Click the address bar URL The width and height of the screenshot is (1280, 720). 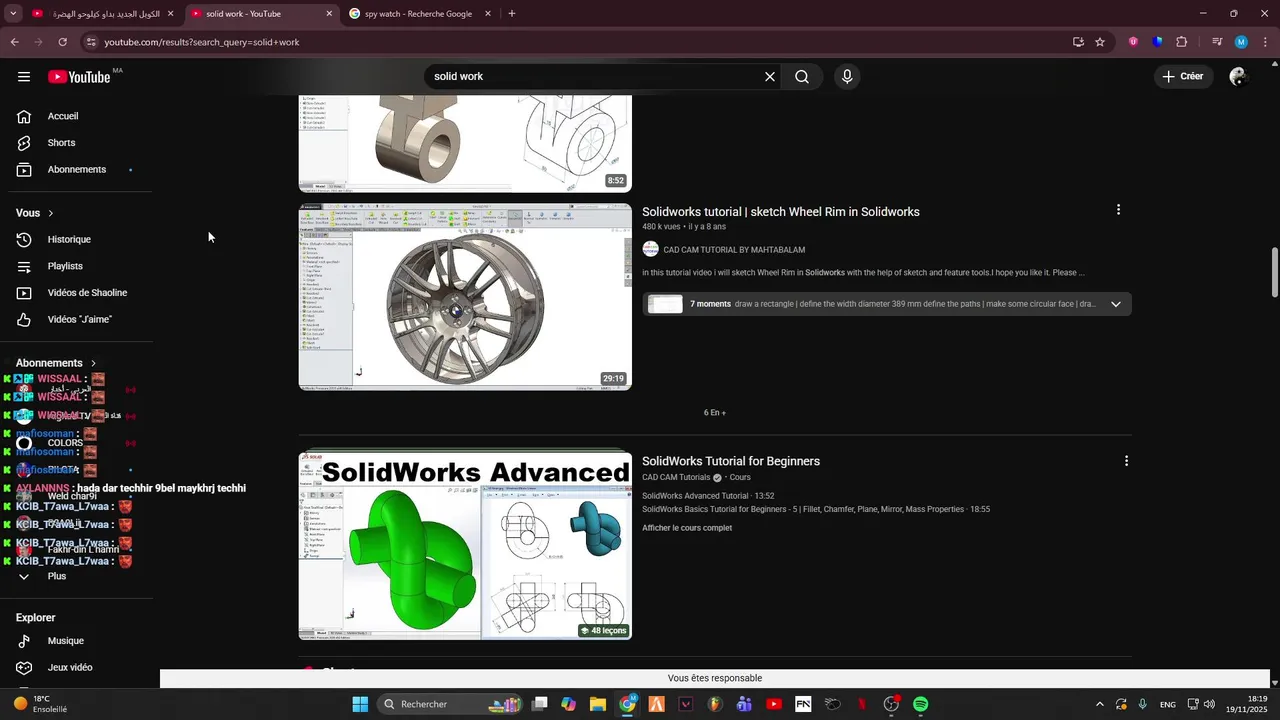tap(202, 42)
